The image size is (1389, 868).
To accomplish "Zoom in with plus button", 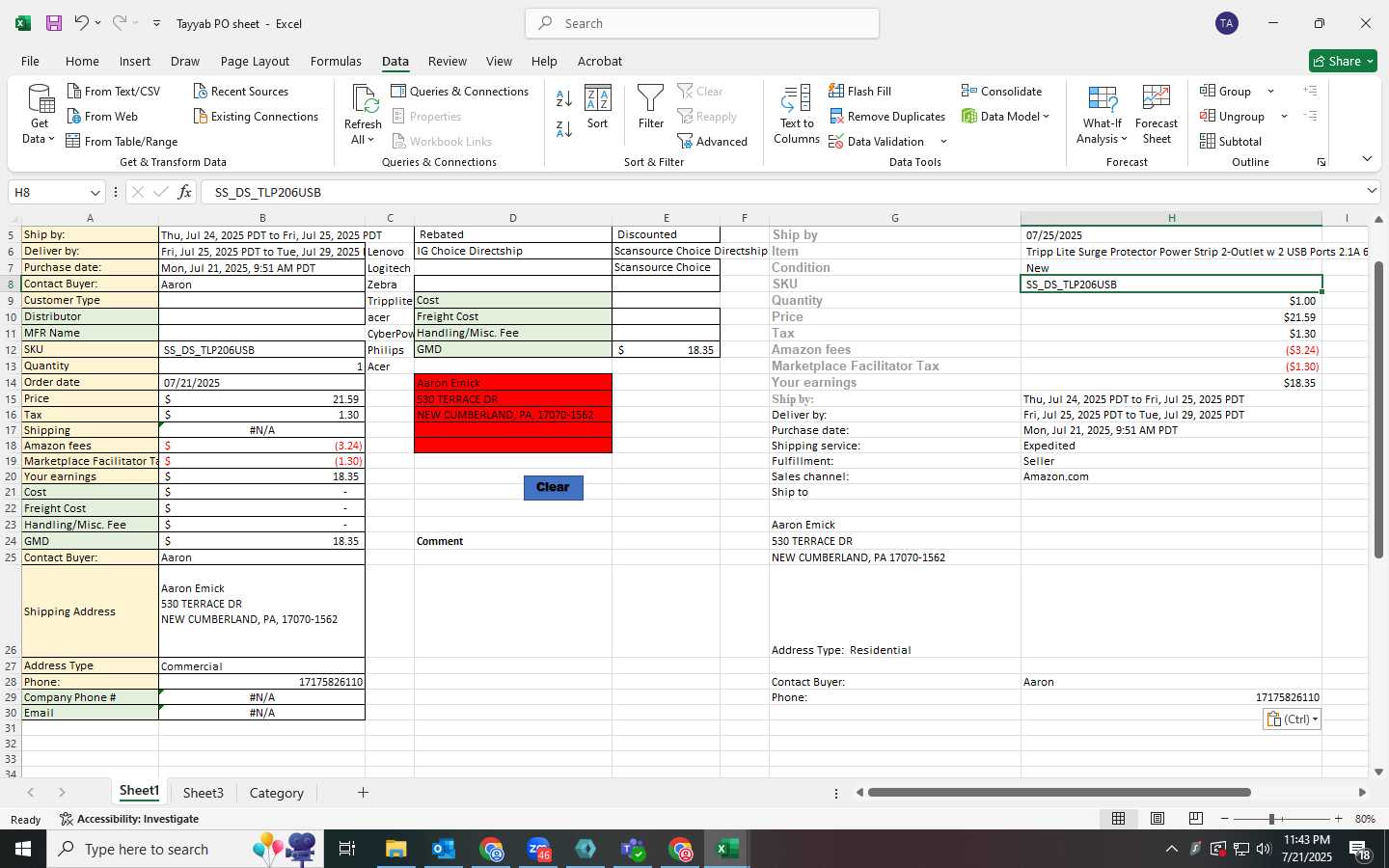I will 1338,819.
